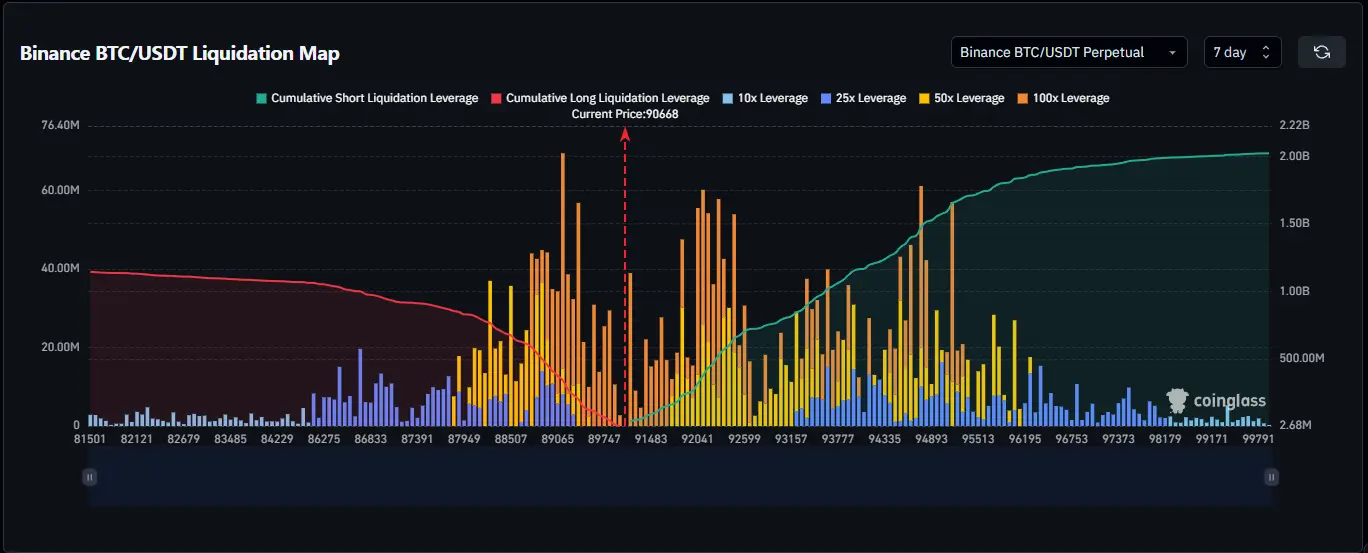This screenshot has height=553, width=1368.
Task: Click the left zoom slider handle
Action: [90, 477]
